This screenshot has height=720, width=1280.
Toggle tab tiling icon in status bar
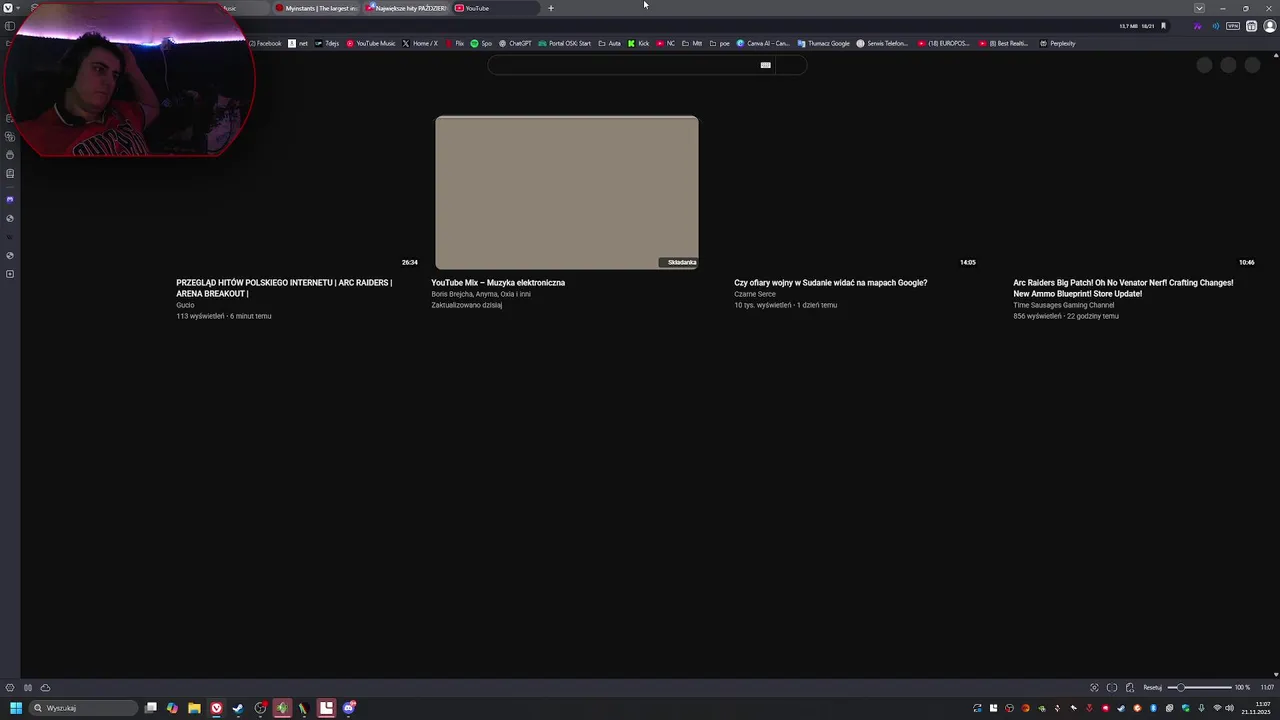pos(1112,688)
